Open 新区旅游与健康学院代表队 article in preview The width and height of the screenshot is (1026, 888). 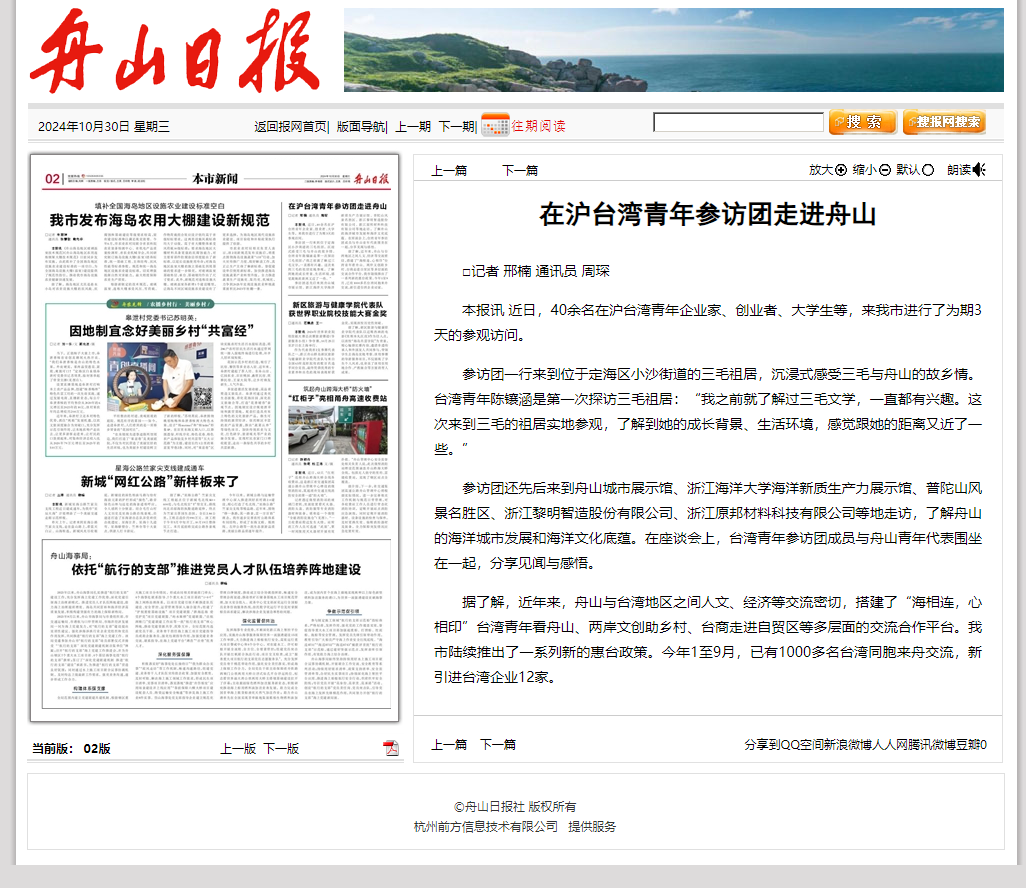(338, 309)
